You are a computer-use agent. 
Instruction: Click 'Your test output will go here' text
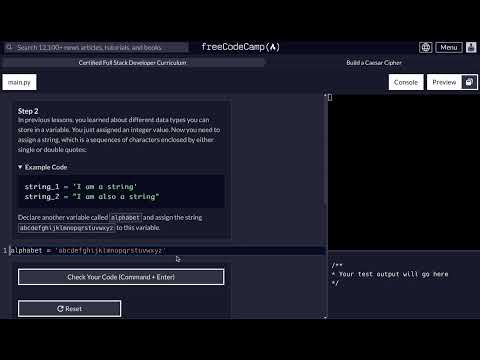click(x=393, y=274)
